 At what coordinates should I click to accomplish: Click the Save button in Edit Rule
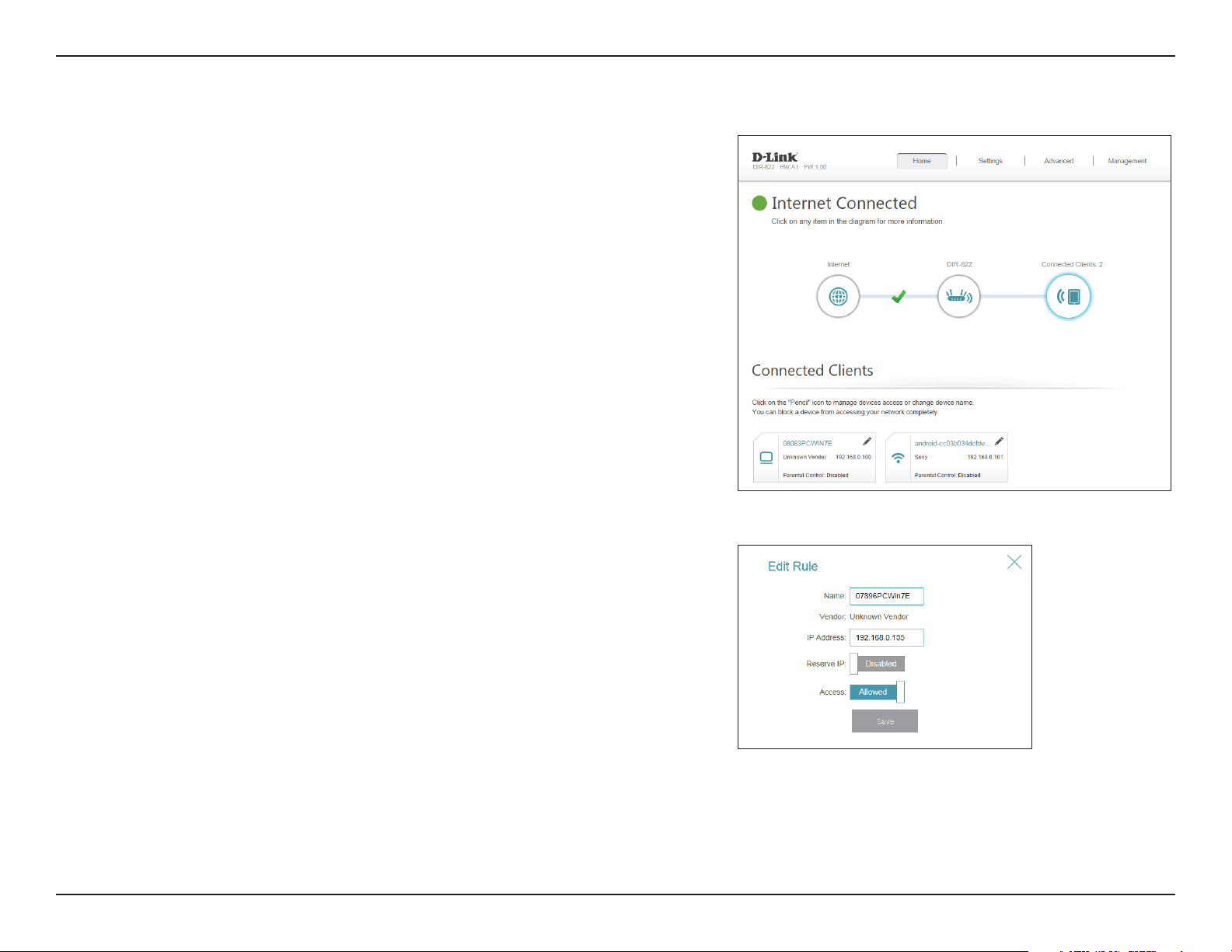[x=885, y=721]
